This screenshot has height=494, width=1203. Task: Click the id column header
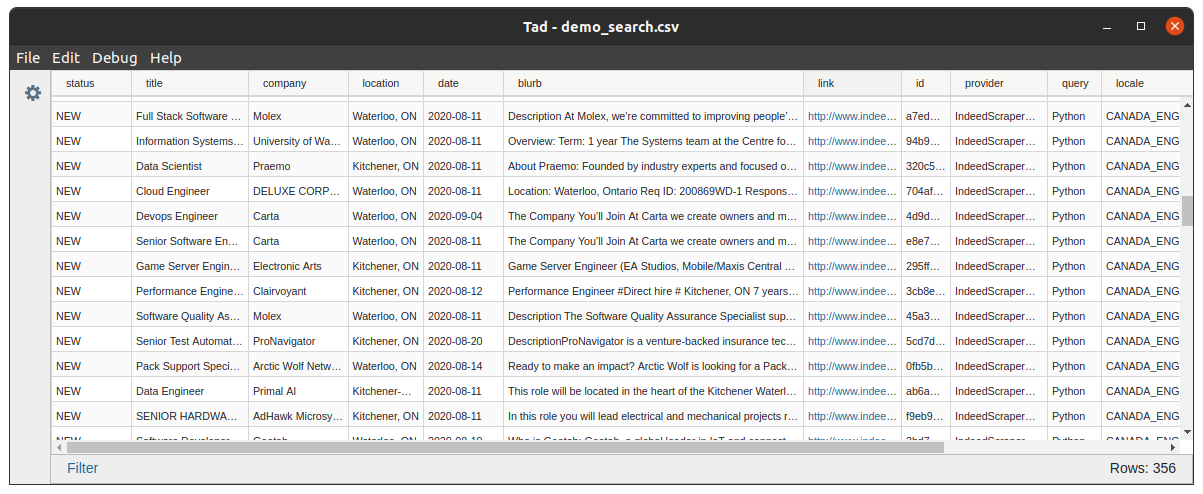click(x=926, y=83)
